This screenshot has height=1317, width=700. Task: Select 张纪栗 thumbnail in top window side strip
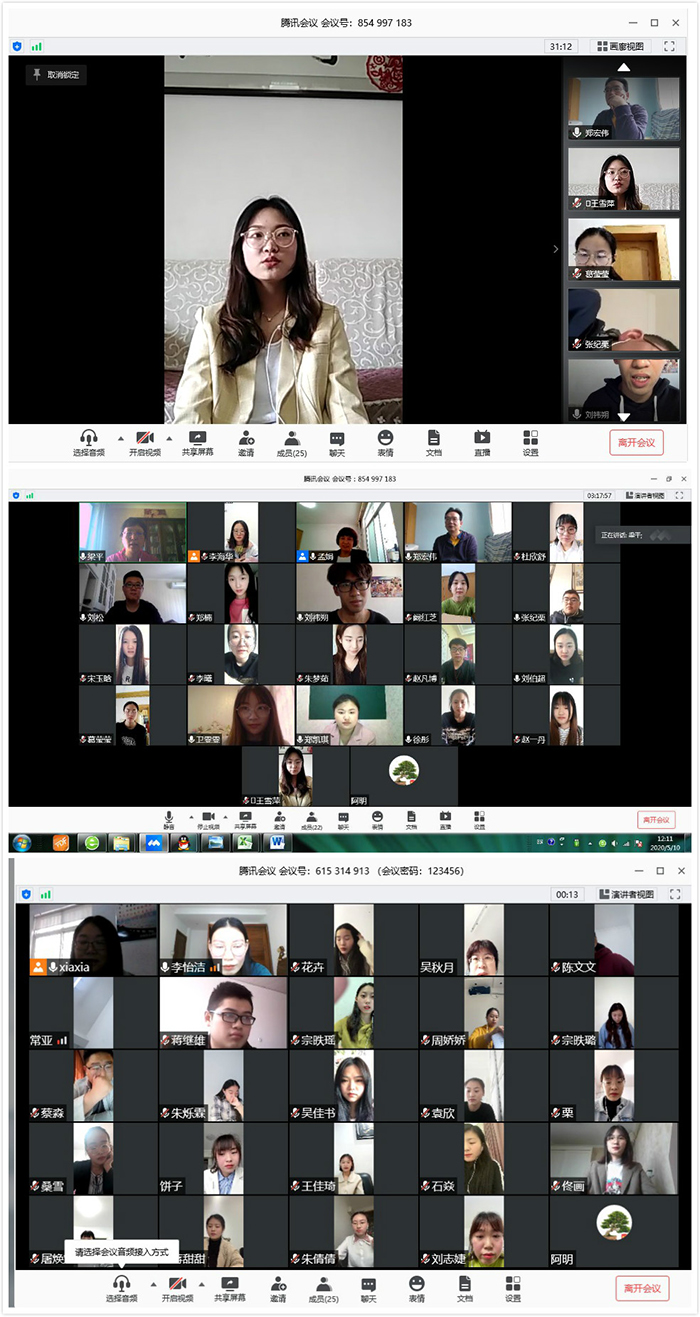pyautogui.click(x=623, y=320)
